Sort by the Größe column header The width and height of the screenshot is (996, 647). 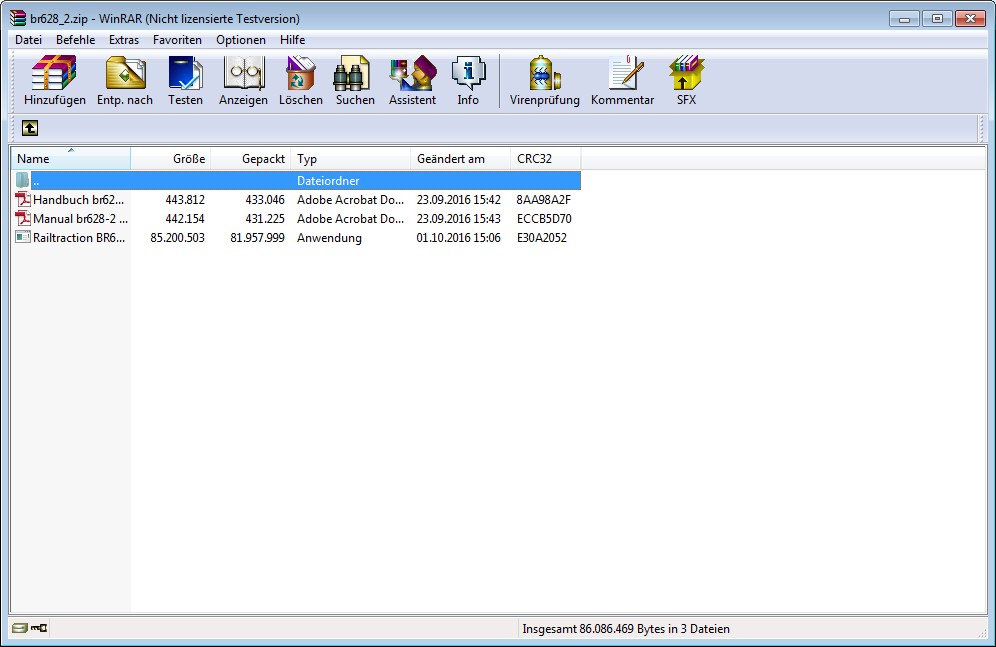point(170,159)
